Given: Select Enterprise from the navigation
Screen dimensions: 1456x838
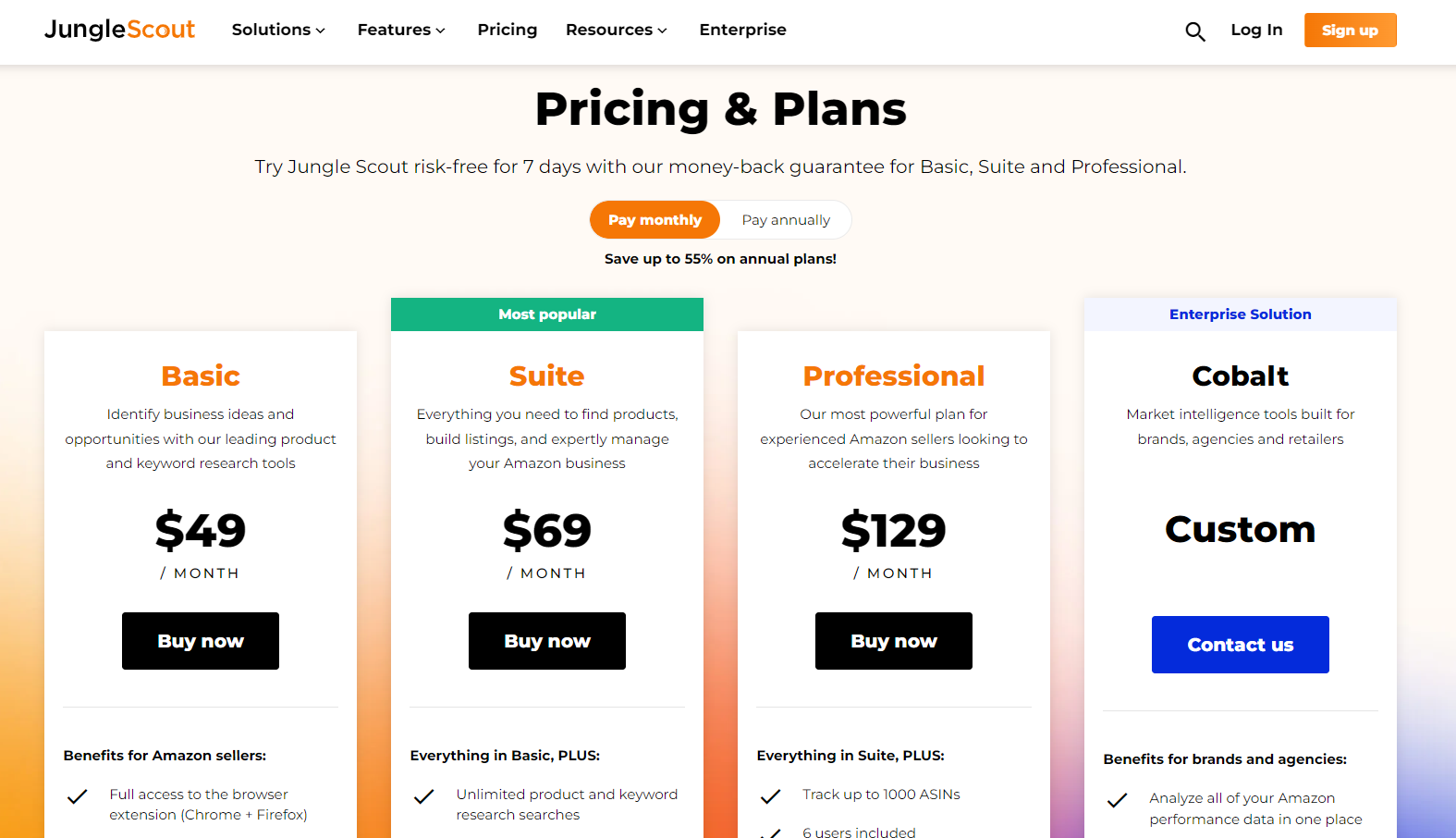Looking at the screenshot, I should (x=742, y=30).
